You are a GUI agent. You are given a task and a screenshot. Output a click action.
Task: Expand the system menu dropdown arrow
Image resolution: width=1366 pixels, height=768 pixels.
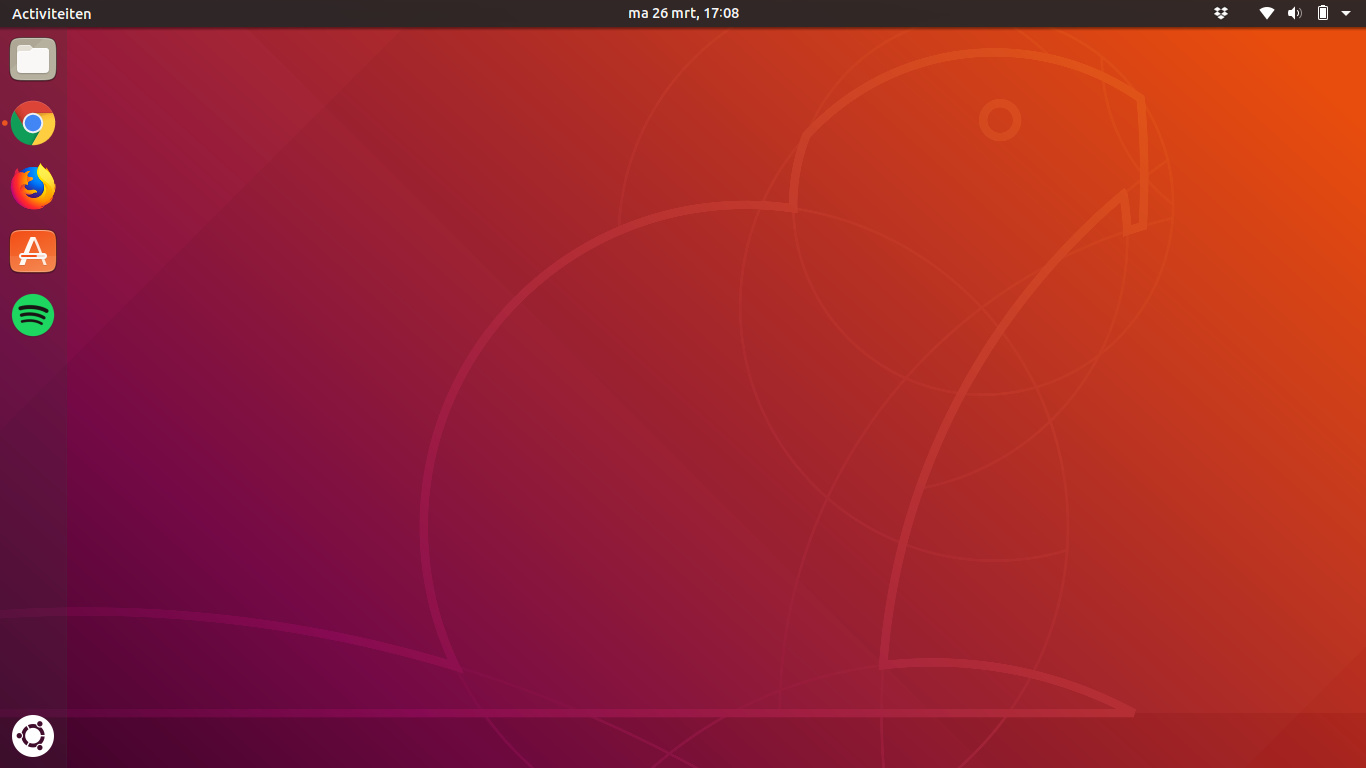tap(1346, 13)
